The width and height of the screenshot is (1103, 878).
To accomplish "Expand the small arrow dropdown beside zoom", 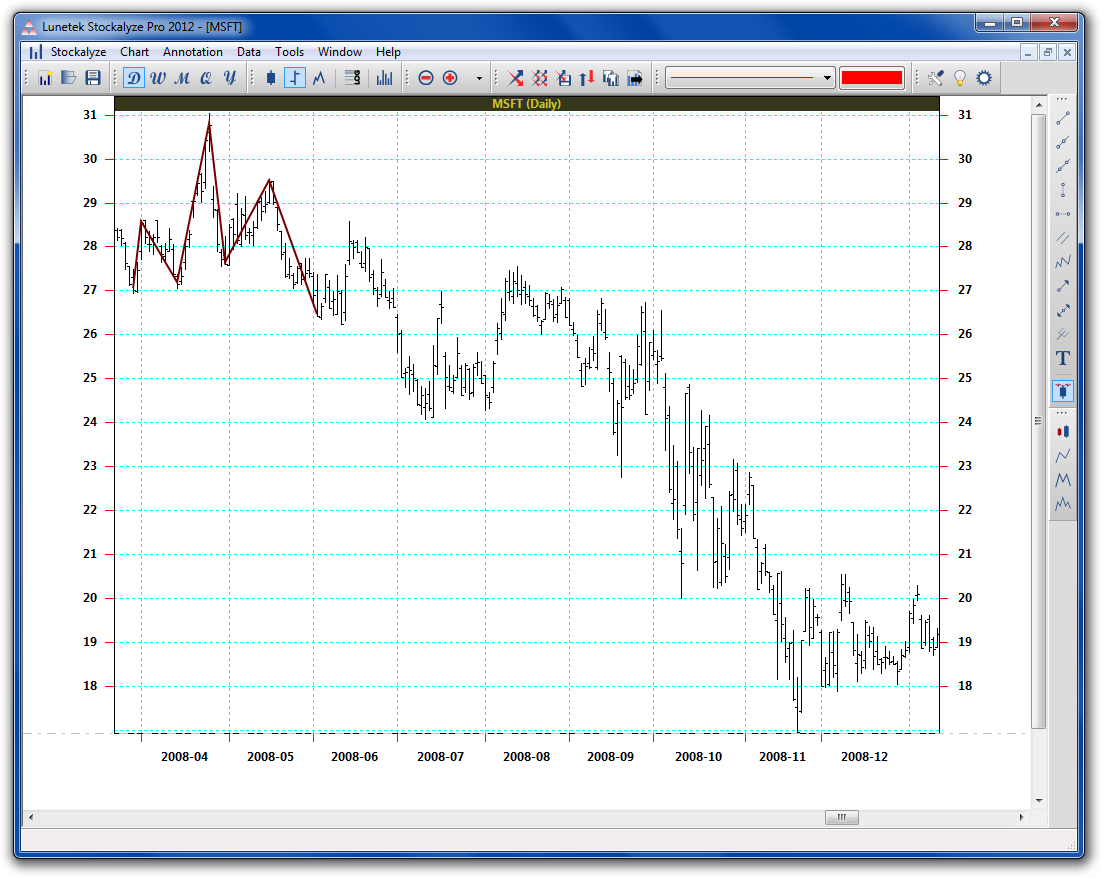I will point(479,78).
